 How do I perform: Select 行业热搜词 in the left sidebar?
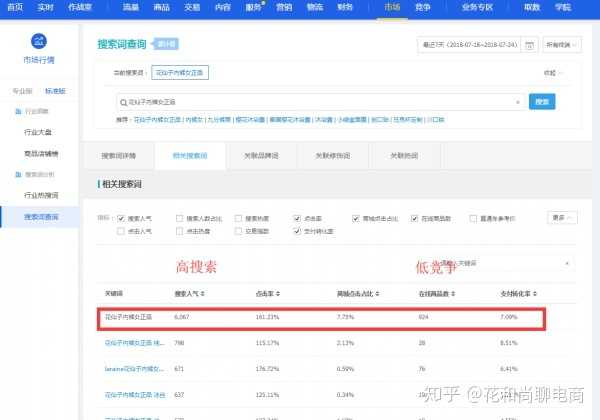pos(39,196)
